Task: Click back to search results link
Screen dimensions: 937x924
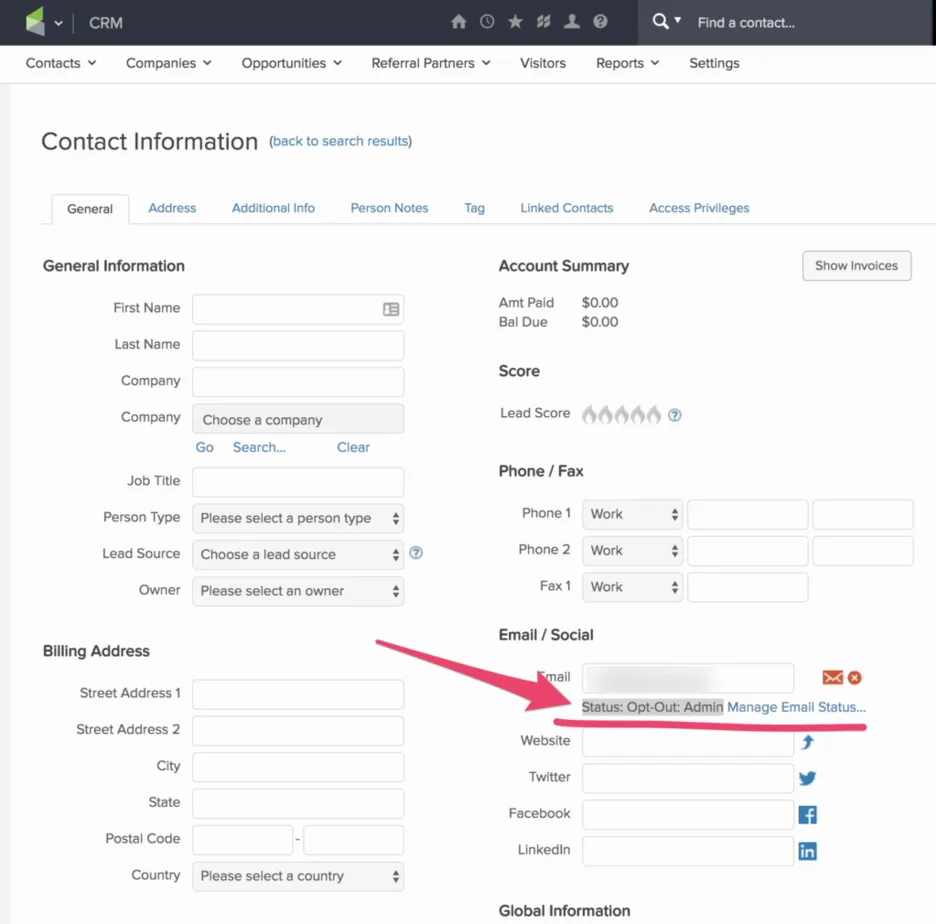Action: 341,141
